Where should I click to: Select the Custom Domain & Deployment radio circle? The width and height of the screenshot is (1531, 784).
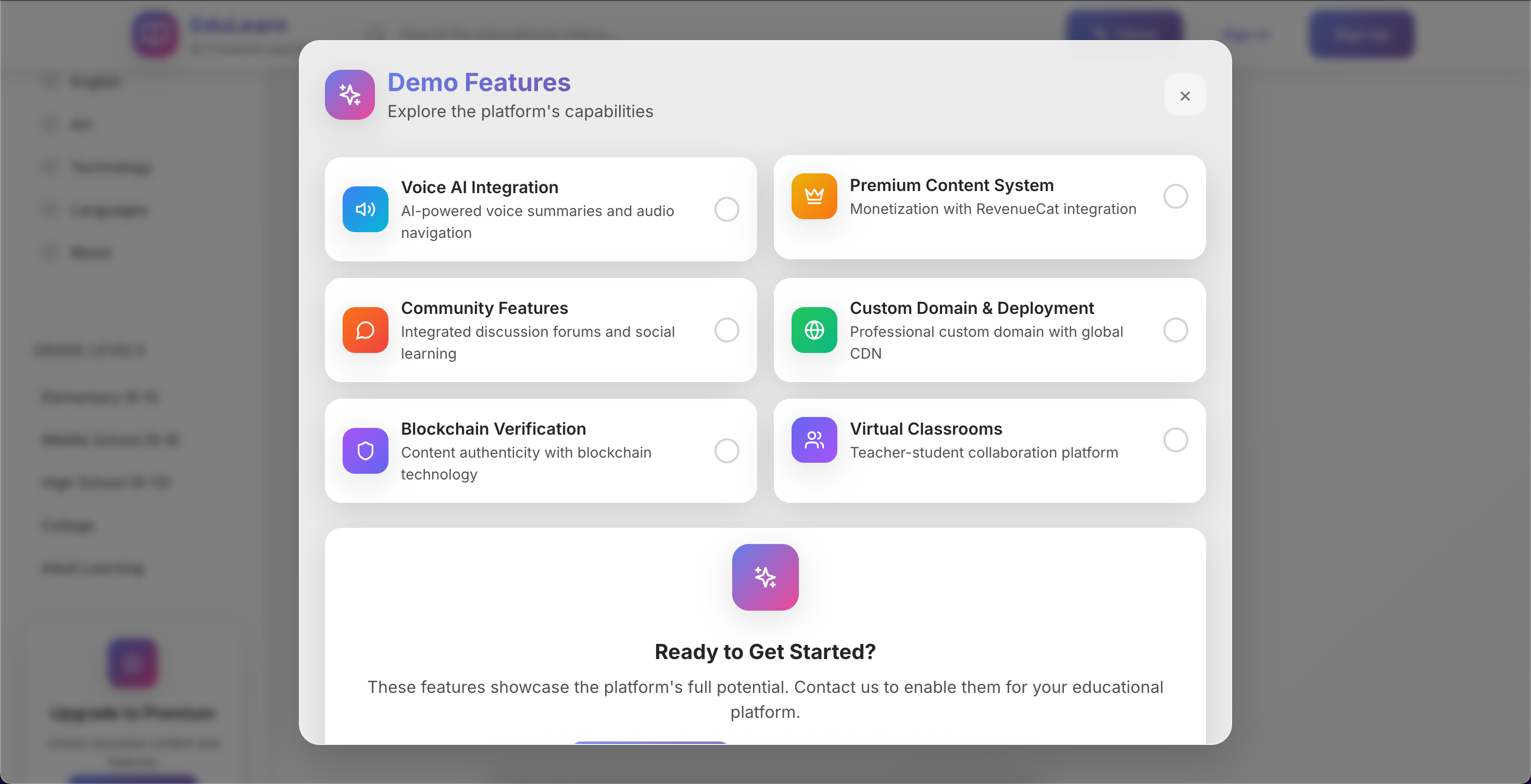[x=1175, y=330]
